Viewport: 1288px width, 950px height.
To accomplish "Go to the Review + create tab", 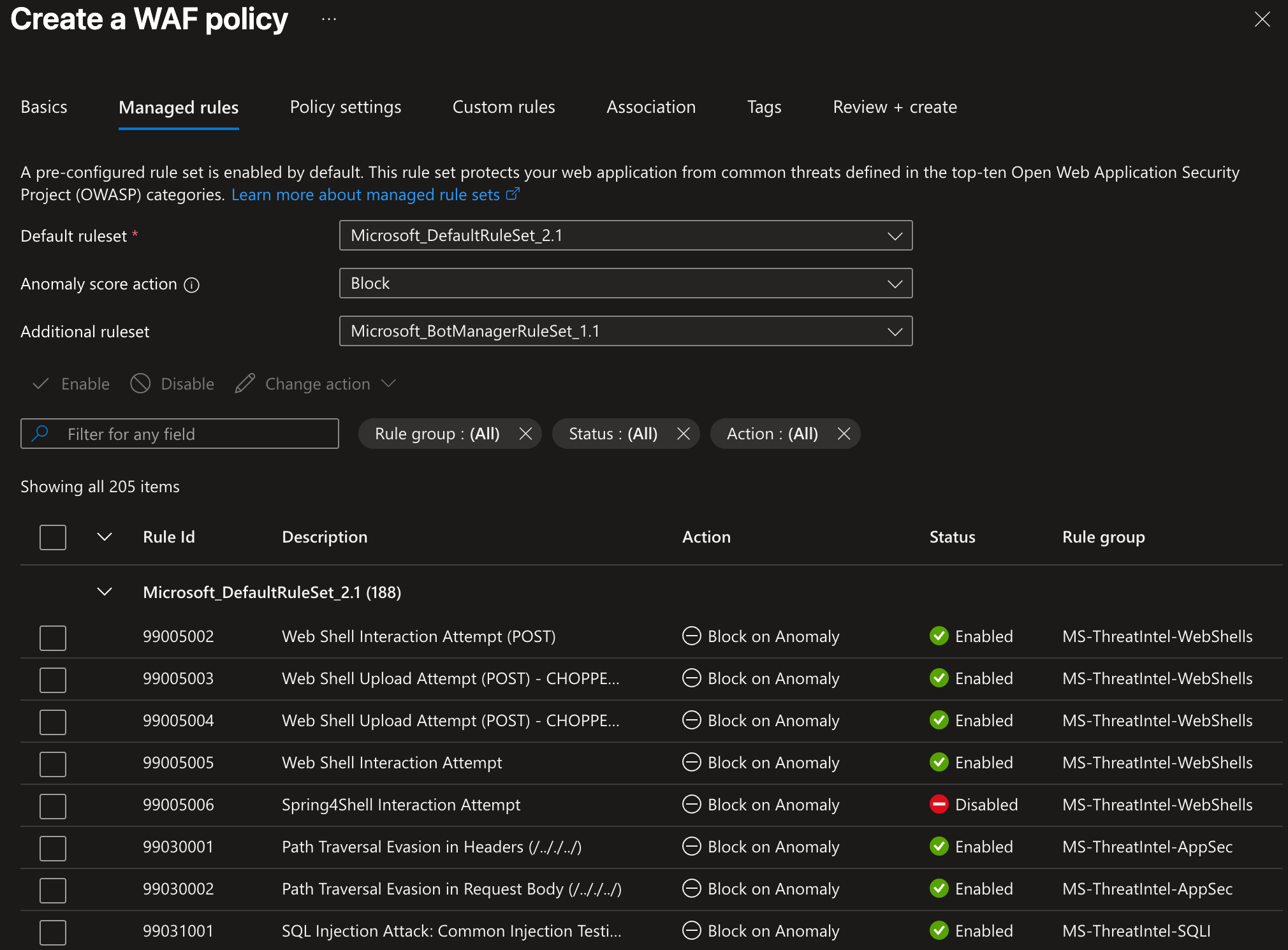I will pos(895,107).
